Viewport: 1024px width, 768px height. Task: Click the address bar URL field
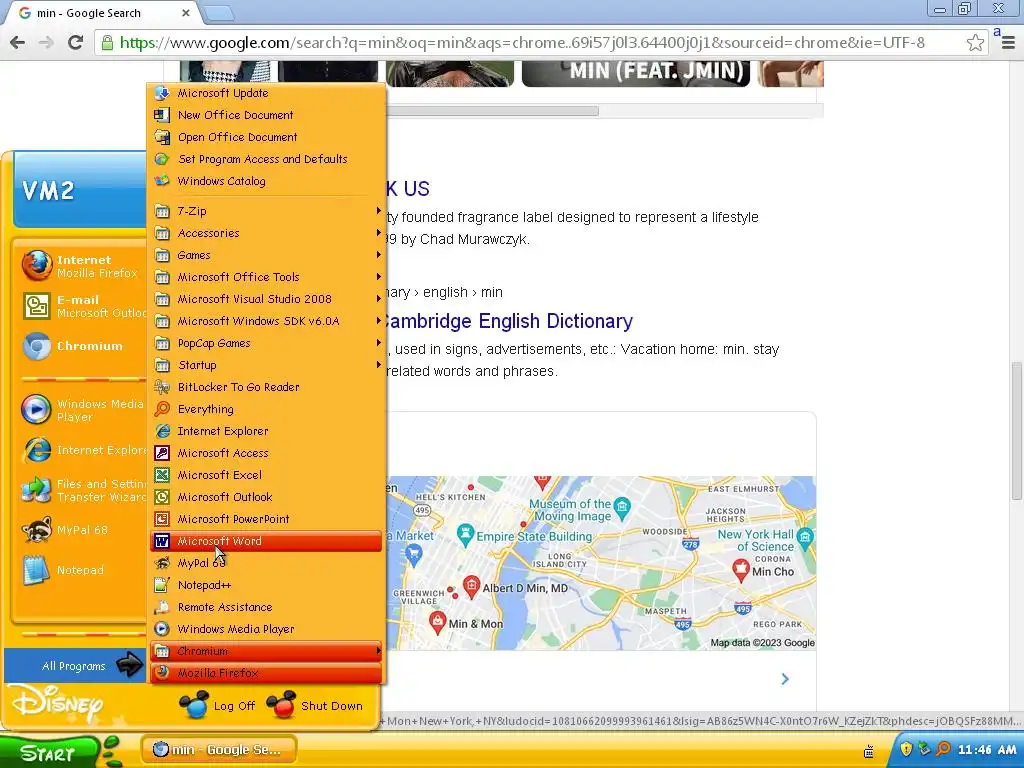tap(522, 43)
